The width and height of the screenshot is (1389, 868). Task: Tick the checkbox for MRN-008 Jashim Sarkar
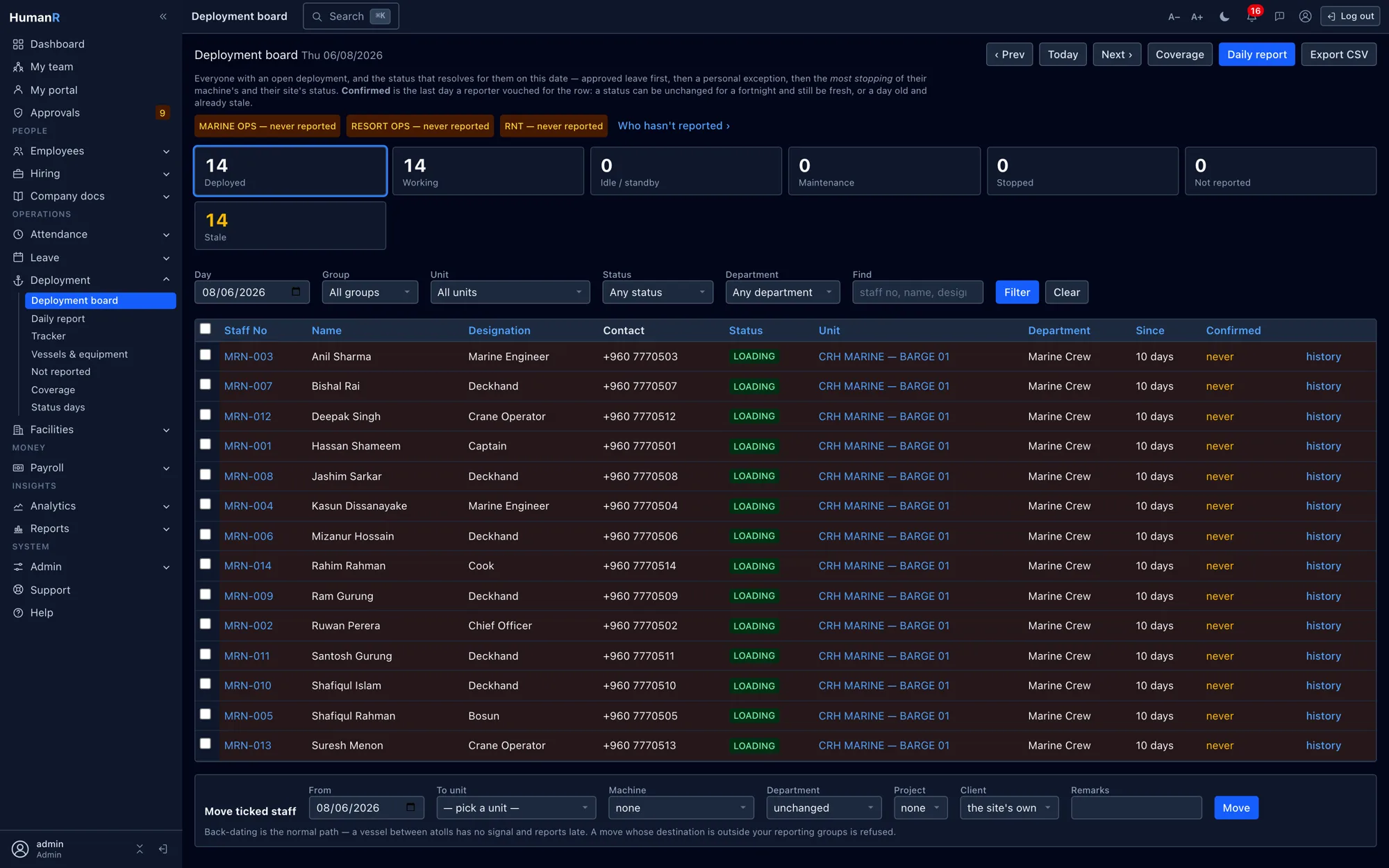pyautogui.click(x=206, y=475)
